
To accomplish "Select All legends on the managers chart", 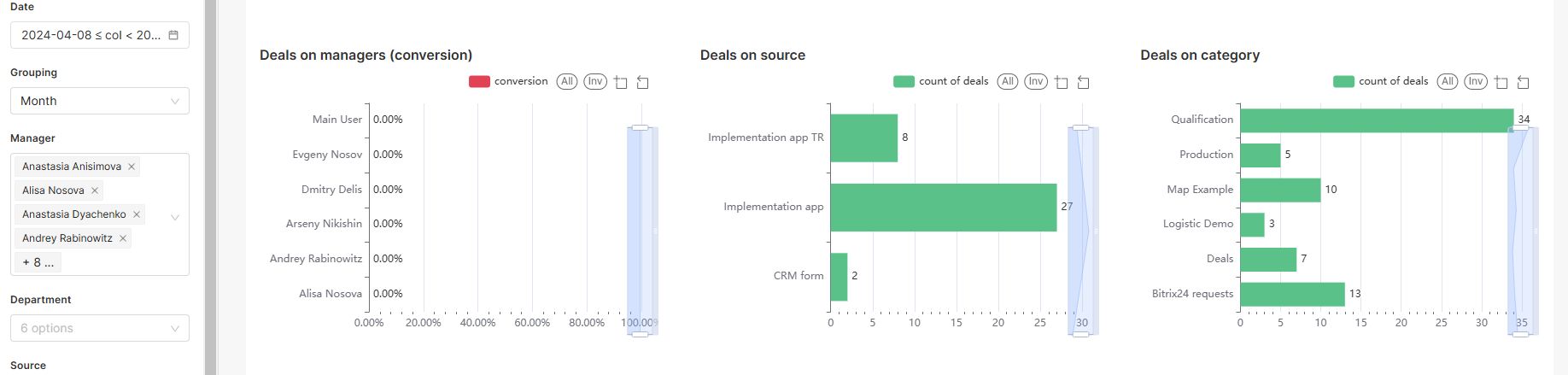I will coord(567,81).
